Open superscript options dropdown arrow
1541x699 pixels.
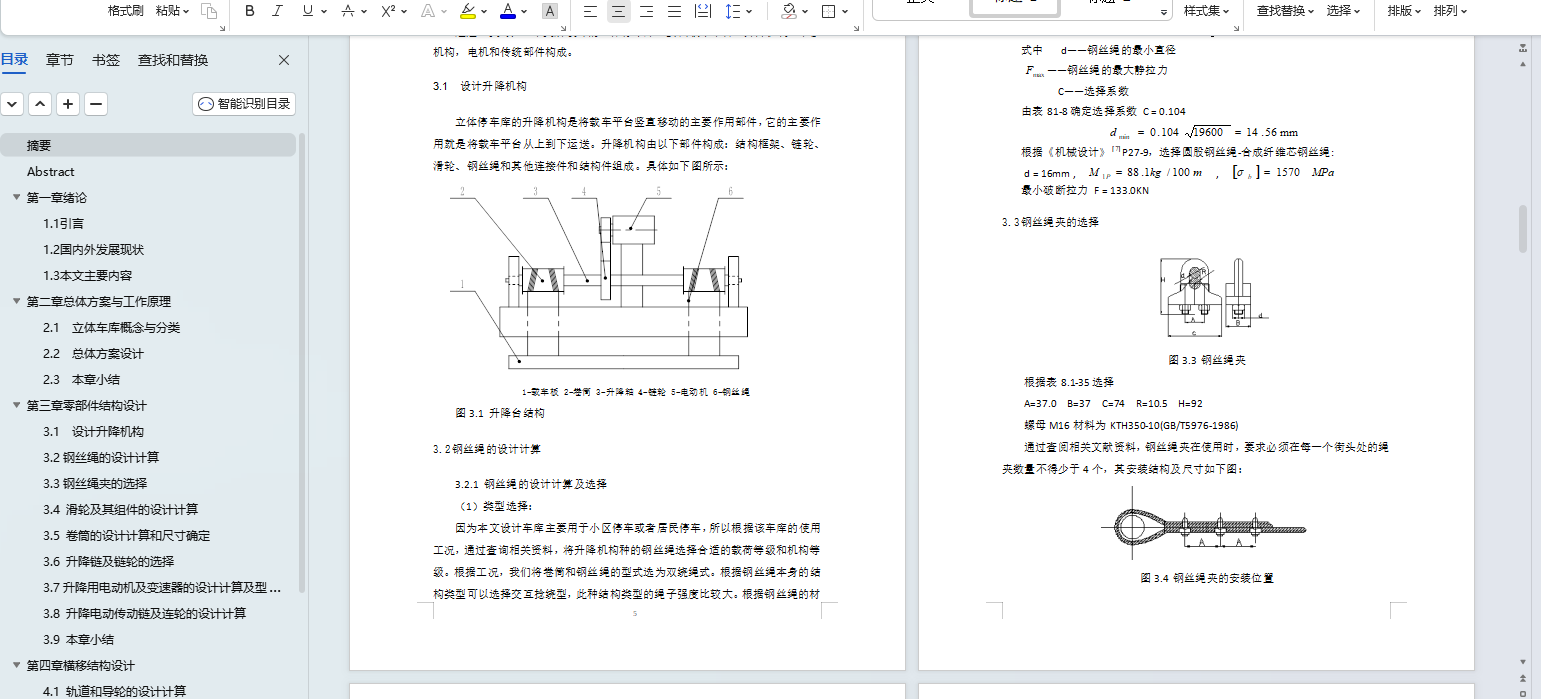coord(405,11)
